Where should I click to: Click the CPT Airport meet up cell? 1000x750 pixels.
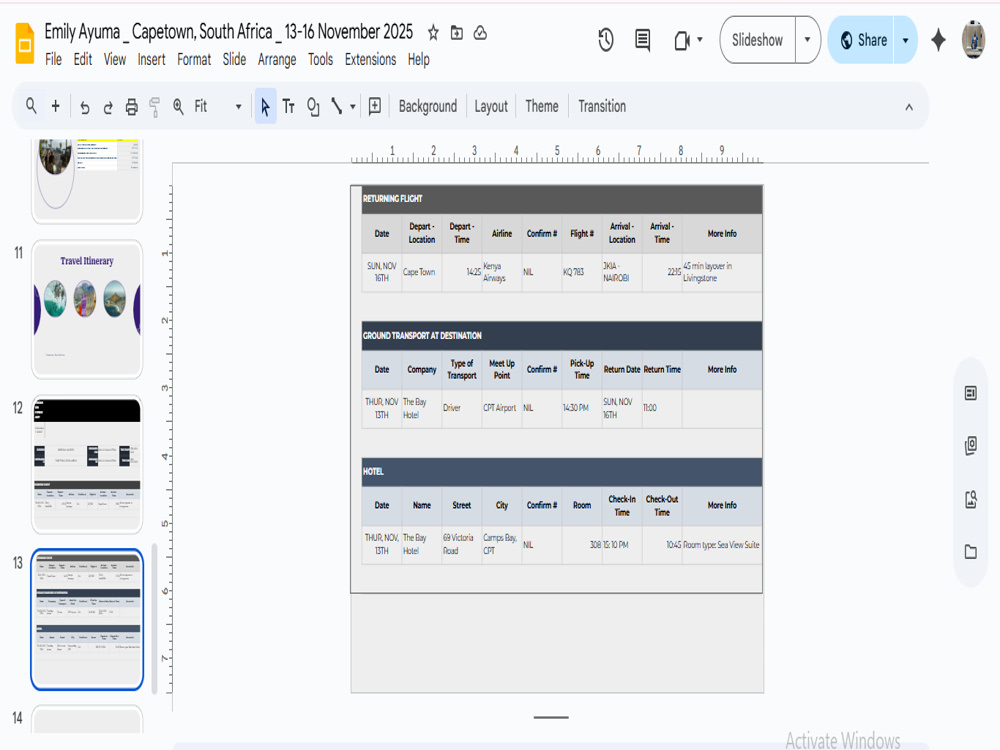(501, 408)
